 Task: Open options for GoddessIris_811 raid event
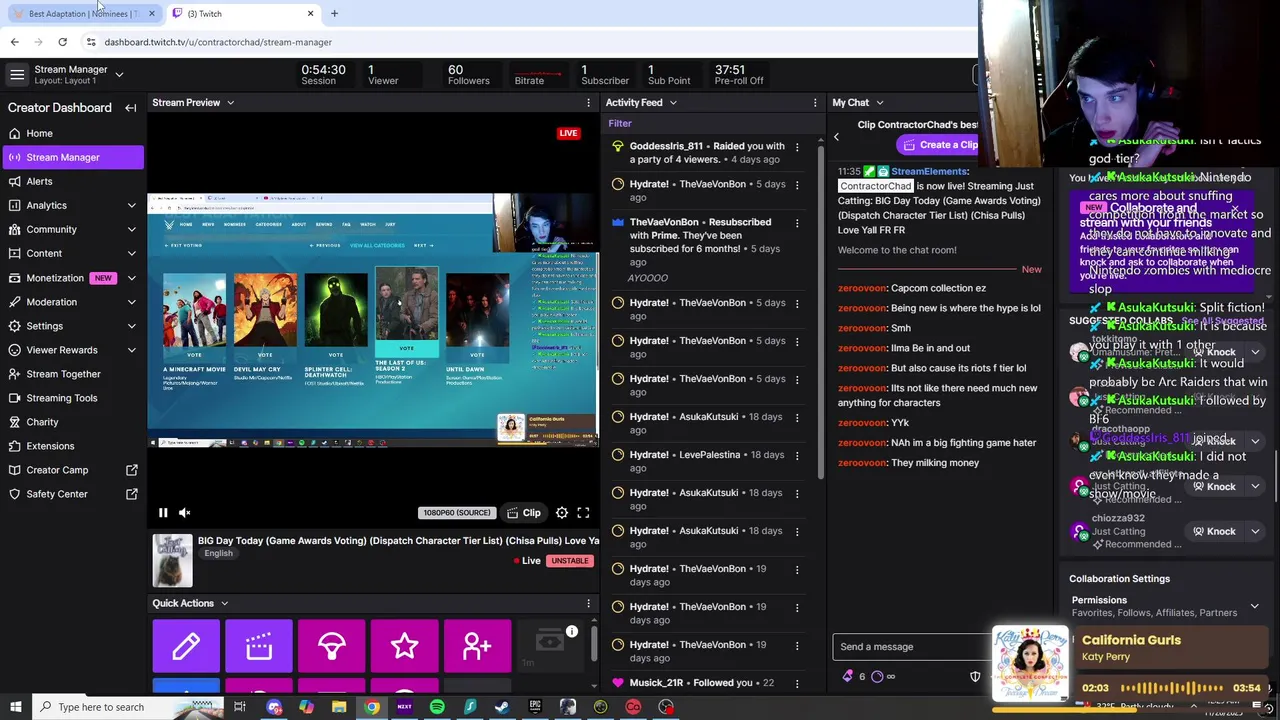(797, 147)
